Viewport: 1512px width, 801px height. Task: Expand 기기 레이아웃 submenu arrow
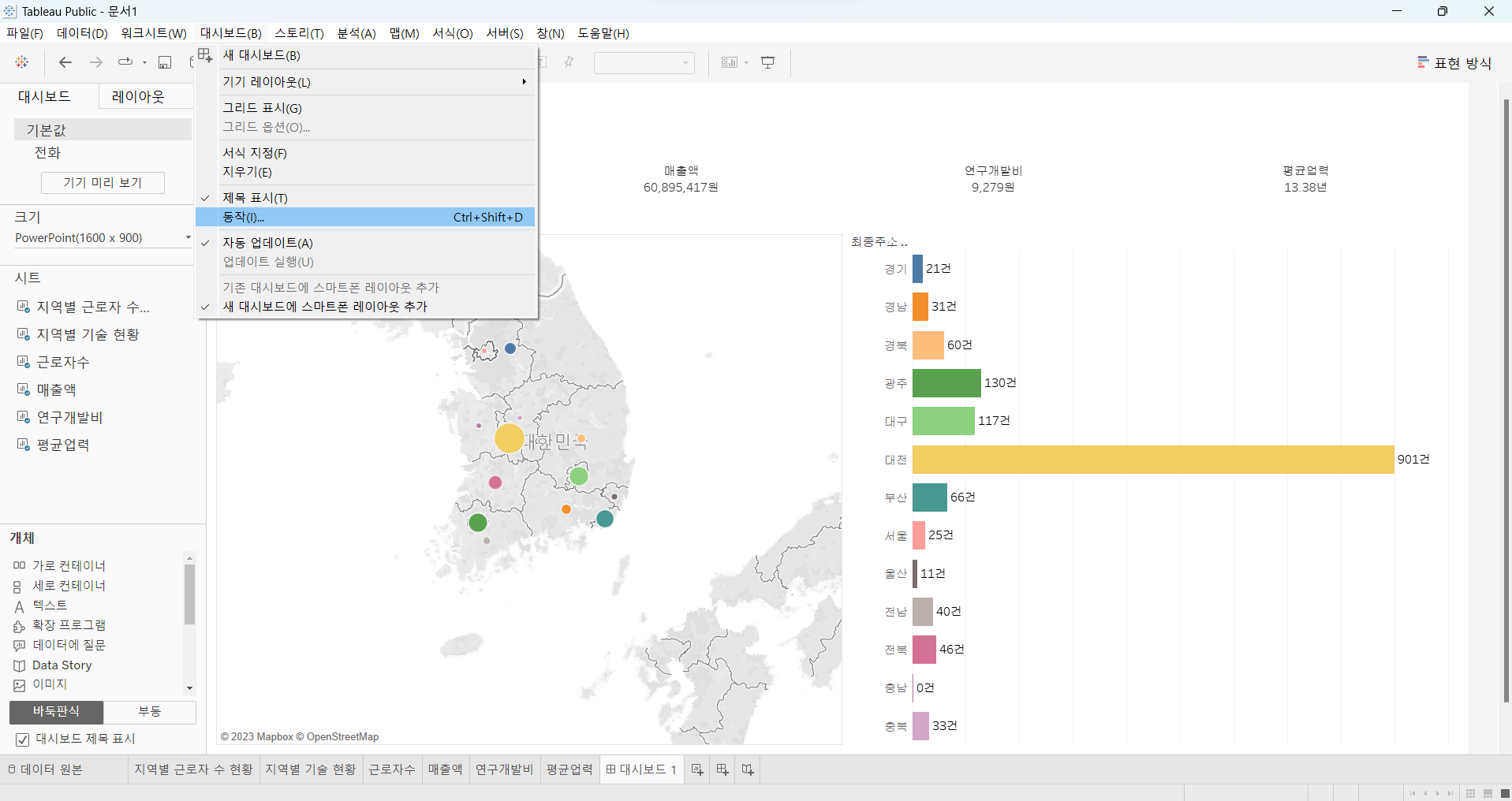click(x=524, y=82)
